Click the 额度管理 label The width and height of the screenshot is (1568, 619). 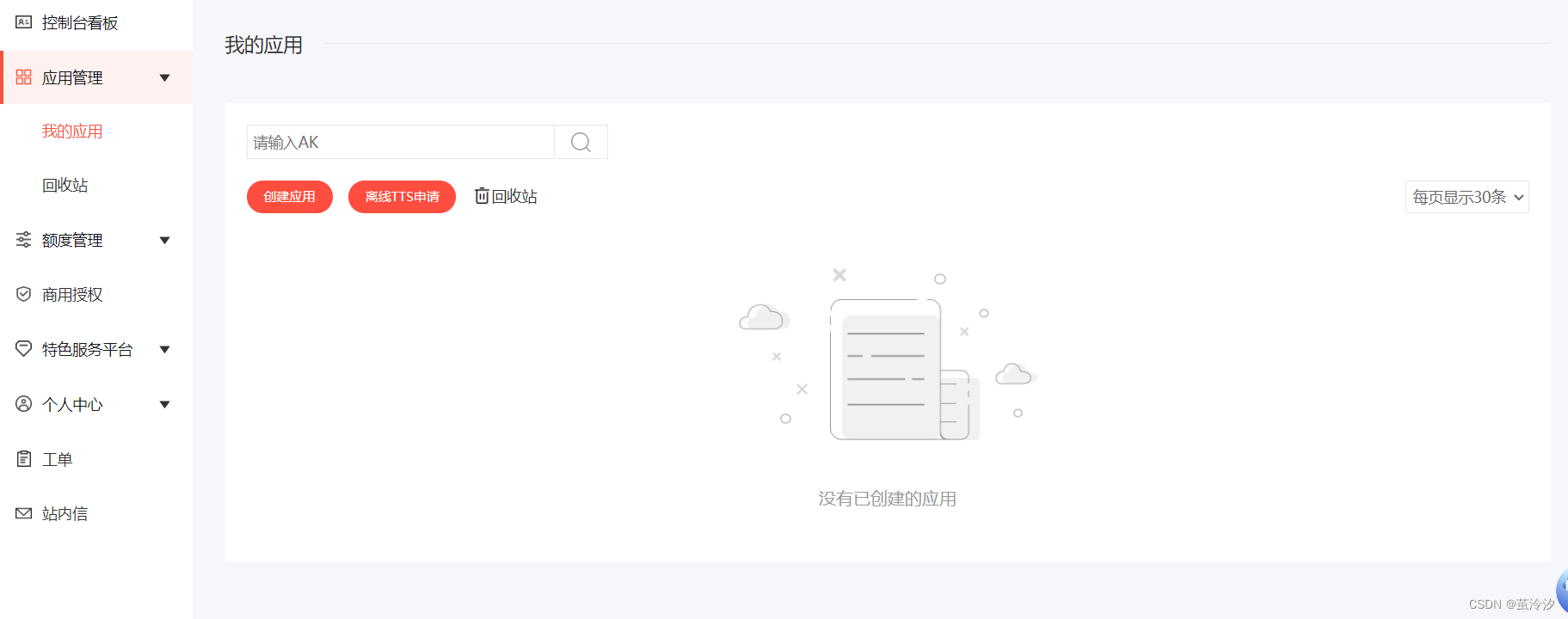tap(72, 241)
